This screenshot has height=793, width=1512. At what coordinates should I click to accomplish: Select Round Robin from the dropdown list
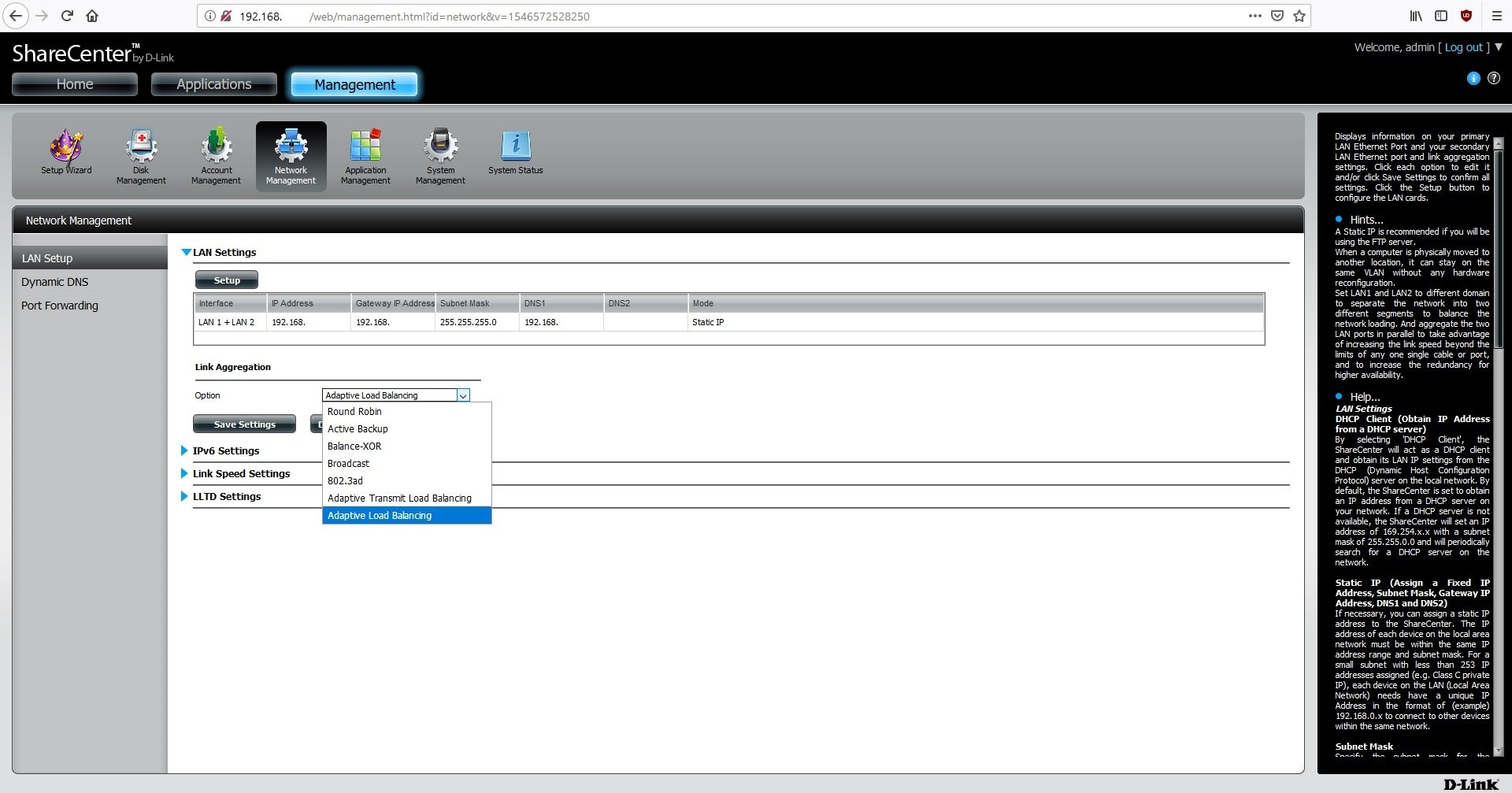tap(354, 412)
